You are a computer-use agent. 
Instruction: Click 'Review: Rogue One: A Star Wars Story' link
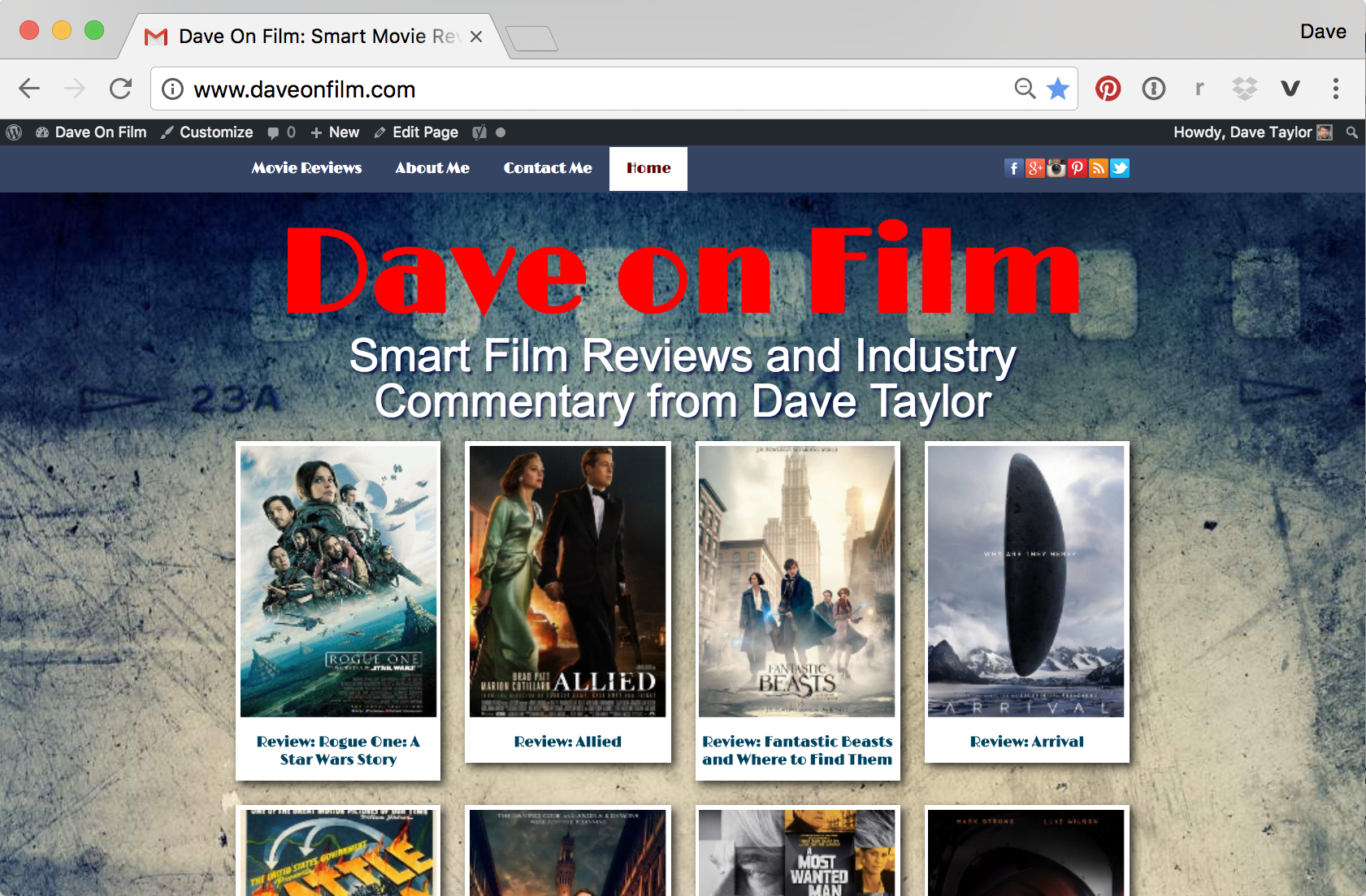pos(338,751)
